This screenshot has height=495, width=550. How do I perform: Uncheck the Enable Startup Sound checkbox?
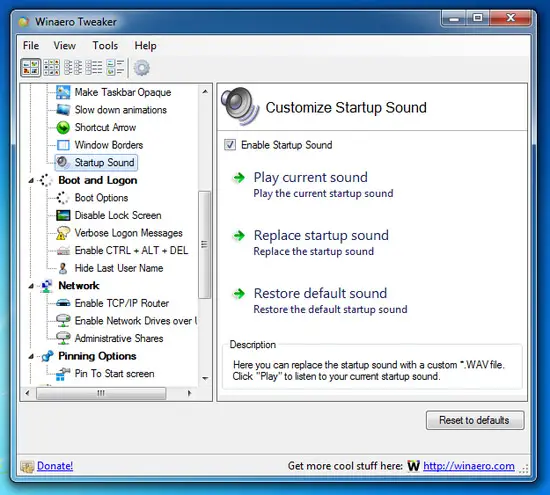pos(230,145)
